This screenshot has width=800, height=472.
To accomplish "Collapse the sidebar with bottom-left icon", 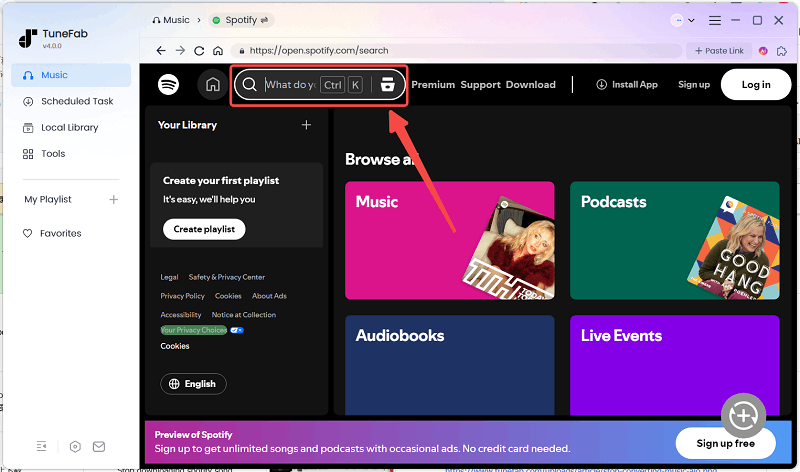I will pos(41,446).
